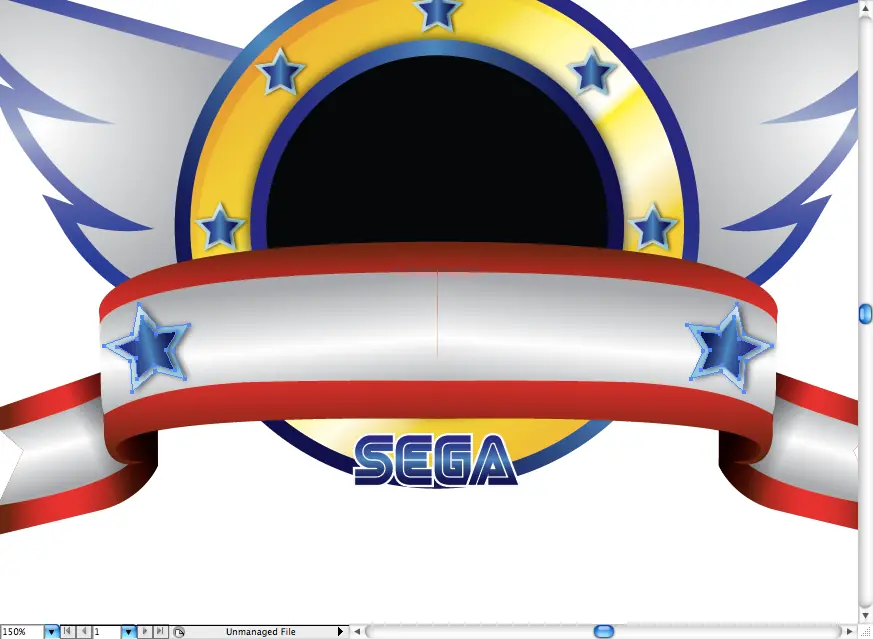Open the zoom level dropdown arrow
Viewport: 873px width, 639px height.
point(51,632)
